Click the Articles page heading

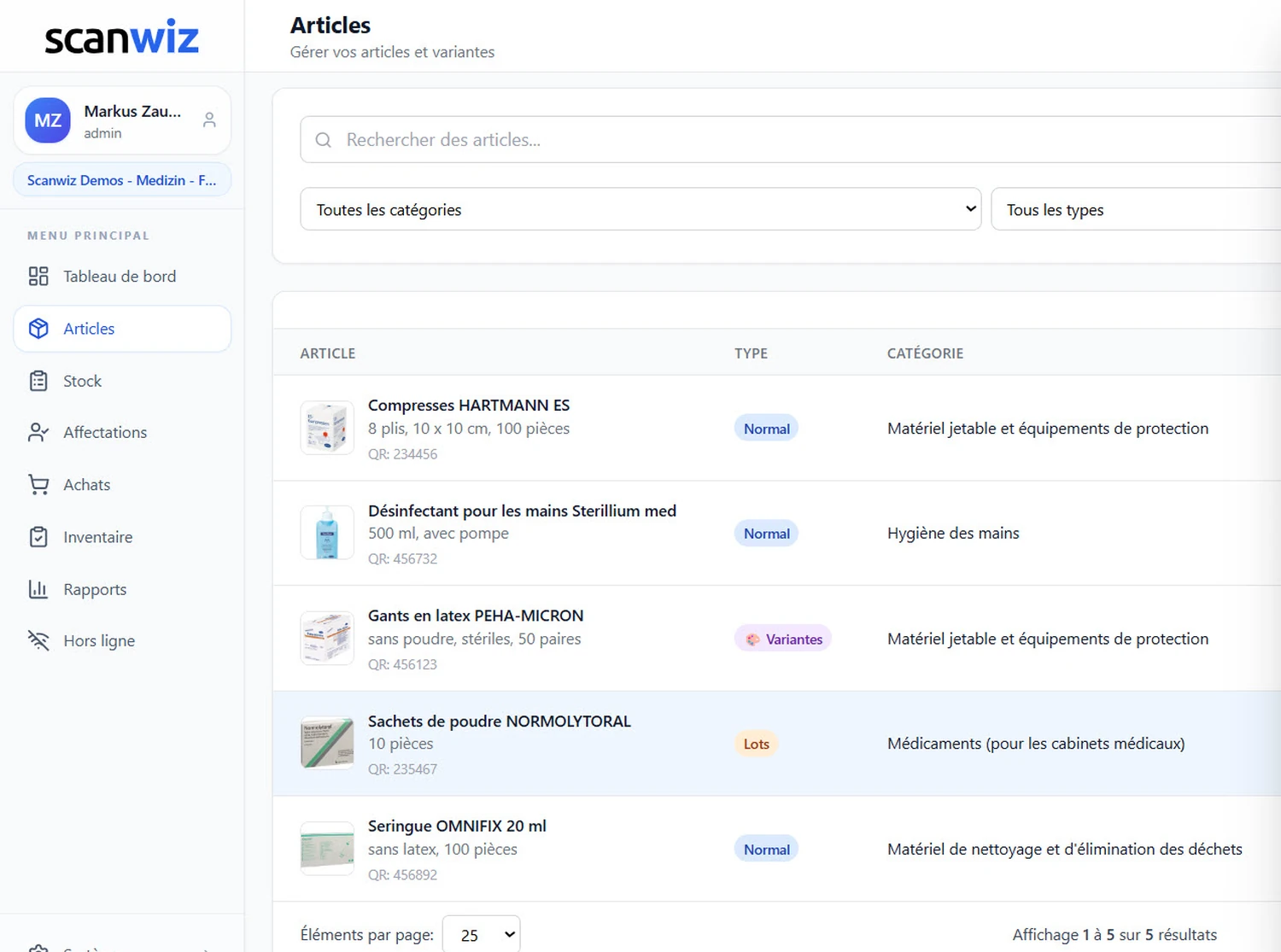[x=330, y=26]
